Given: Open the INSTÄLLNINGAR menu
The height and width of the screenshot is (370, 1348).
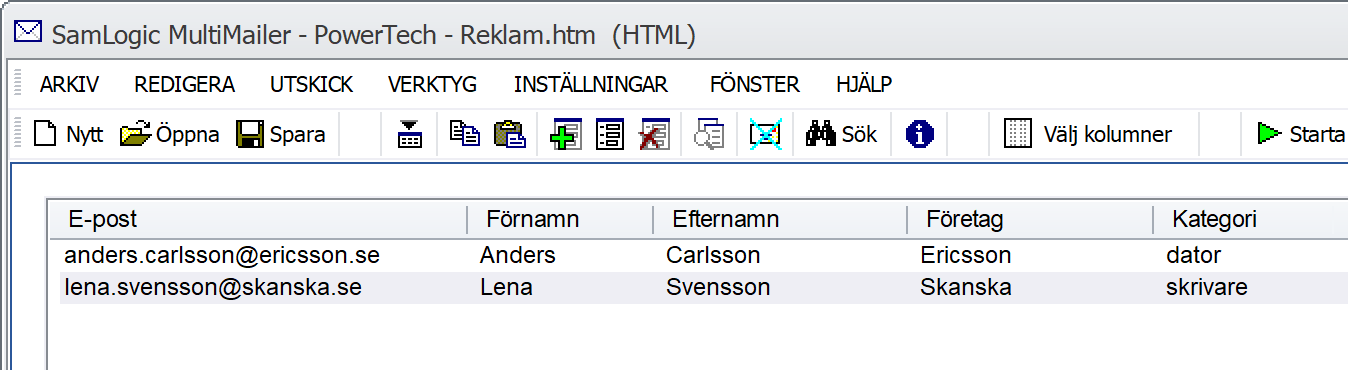Looking at the screenshot, I should (x=591, y=85).
